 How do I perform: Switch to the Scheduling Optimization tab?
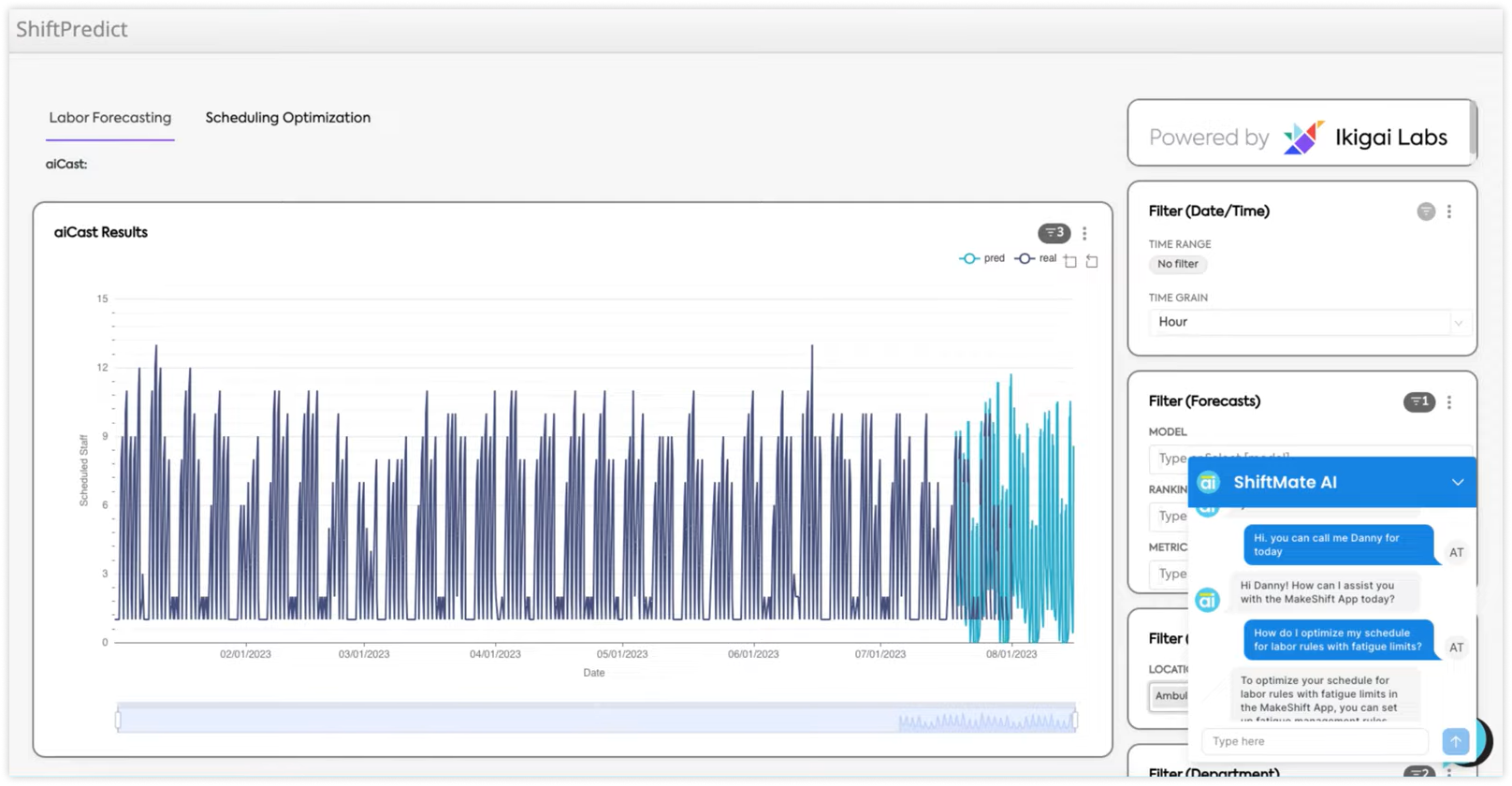pos(288,118)
